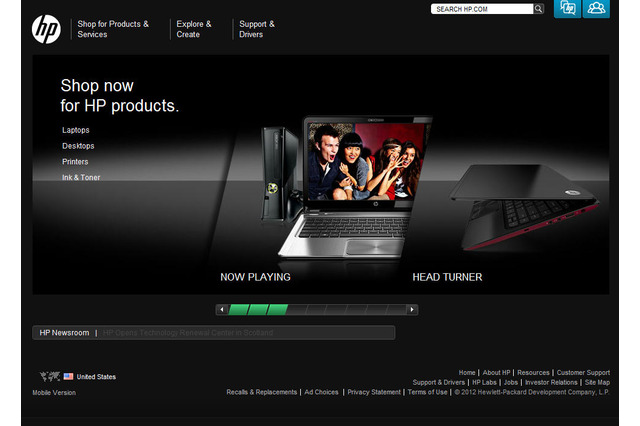Click Shop now for HP products heading
This screenshot has width=640, height=426.
point(120,95)
